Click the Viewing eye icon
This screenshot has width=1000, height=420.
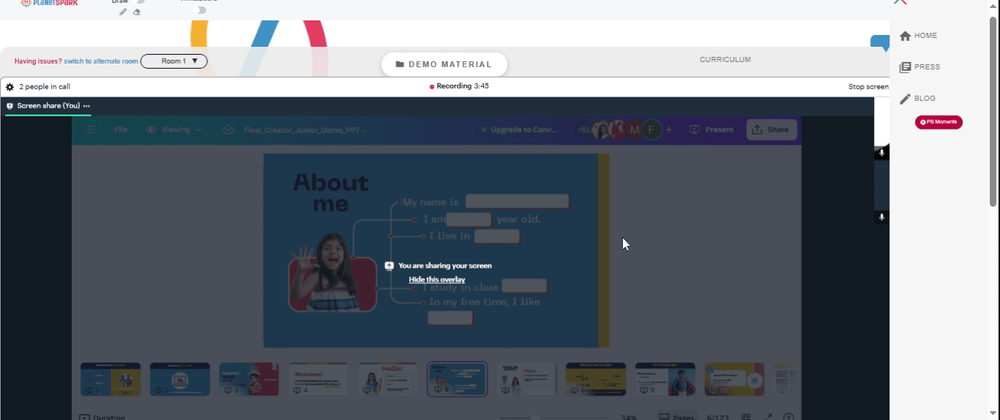tap(151, 129)
